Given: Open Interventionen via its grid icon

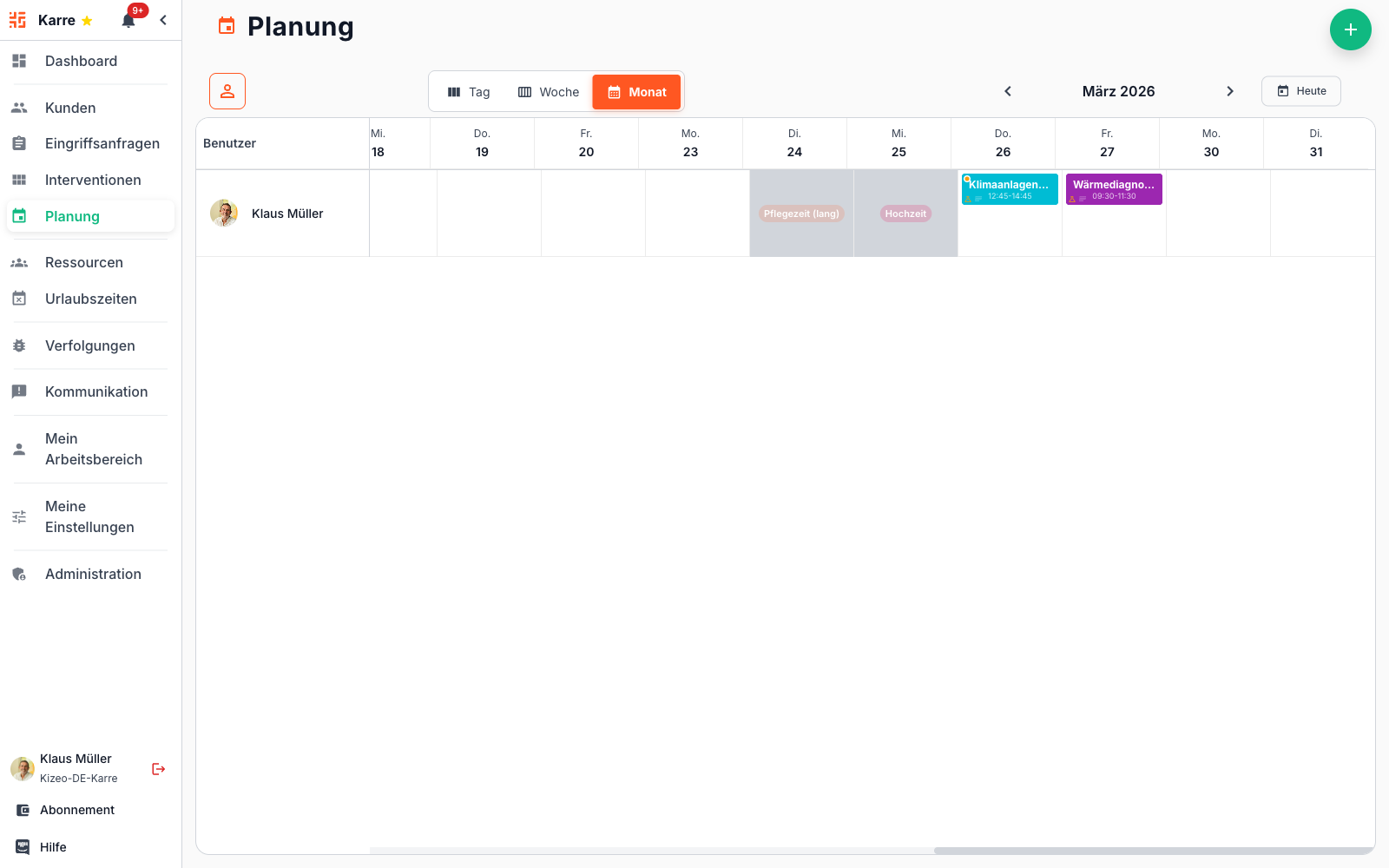Looking at the screenshot, I should pos(19,180).
